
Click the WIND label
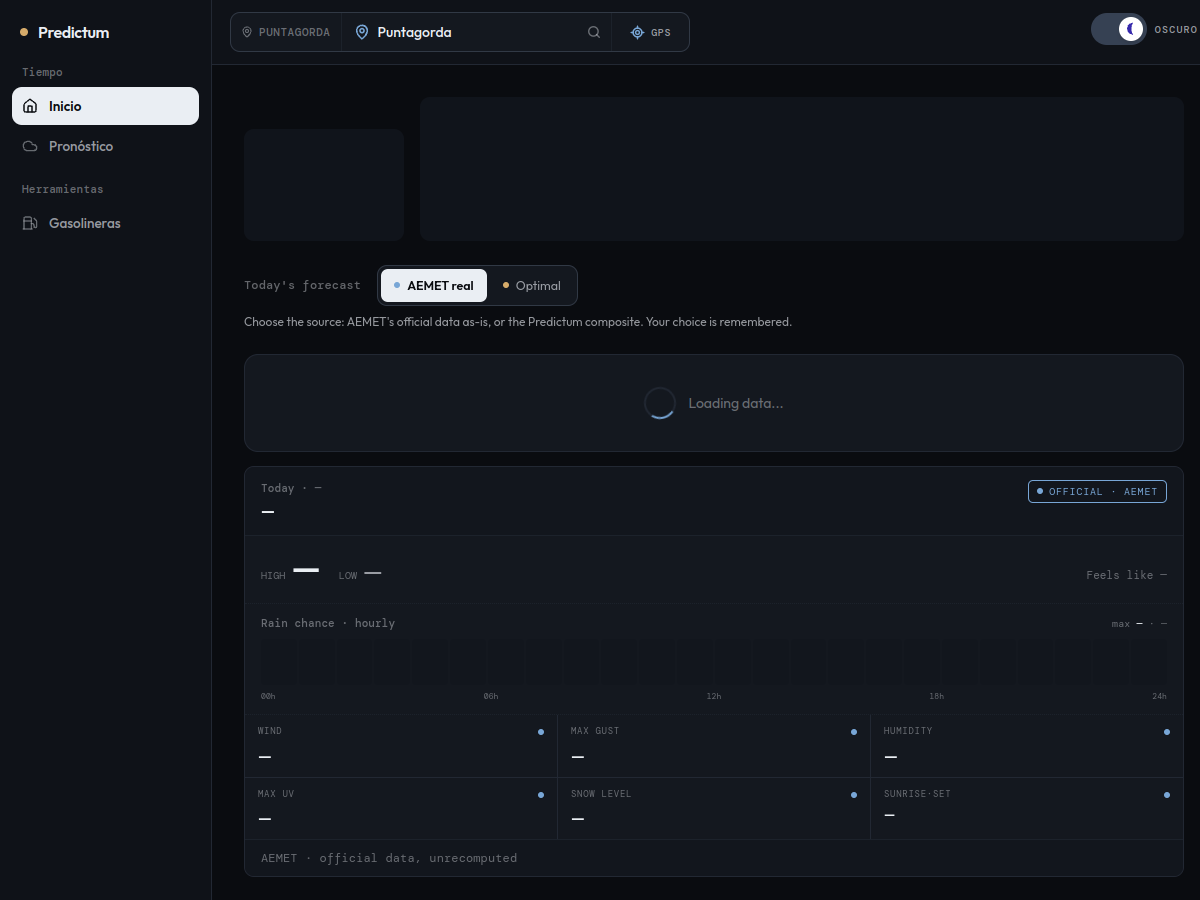click(x=270, y=731)
